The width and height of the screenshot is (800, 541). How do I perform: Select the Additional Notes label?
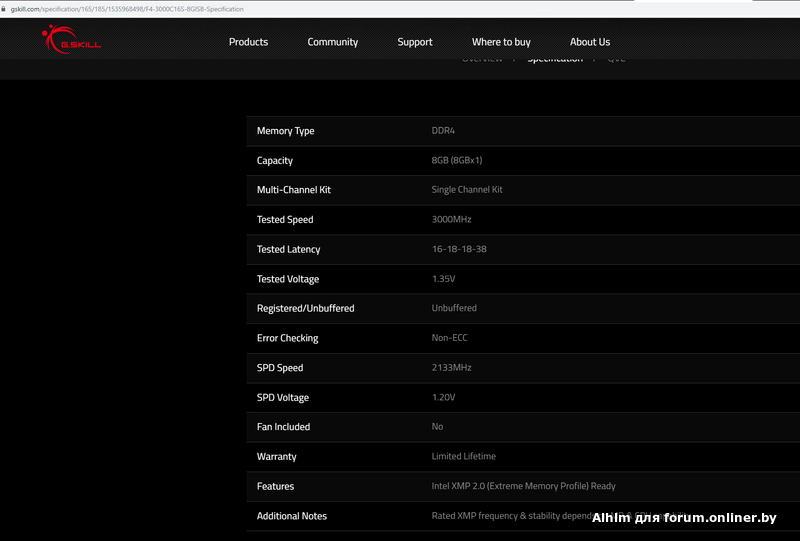[291, 516]
